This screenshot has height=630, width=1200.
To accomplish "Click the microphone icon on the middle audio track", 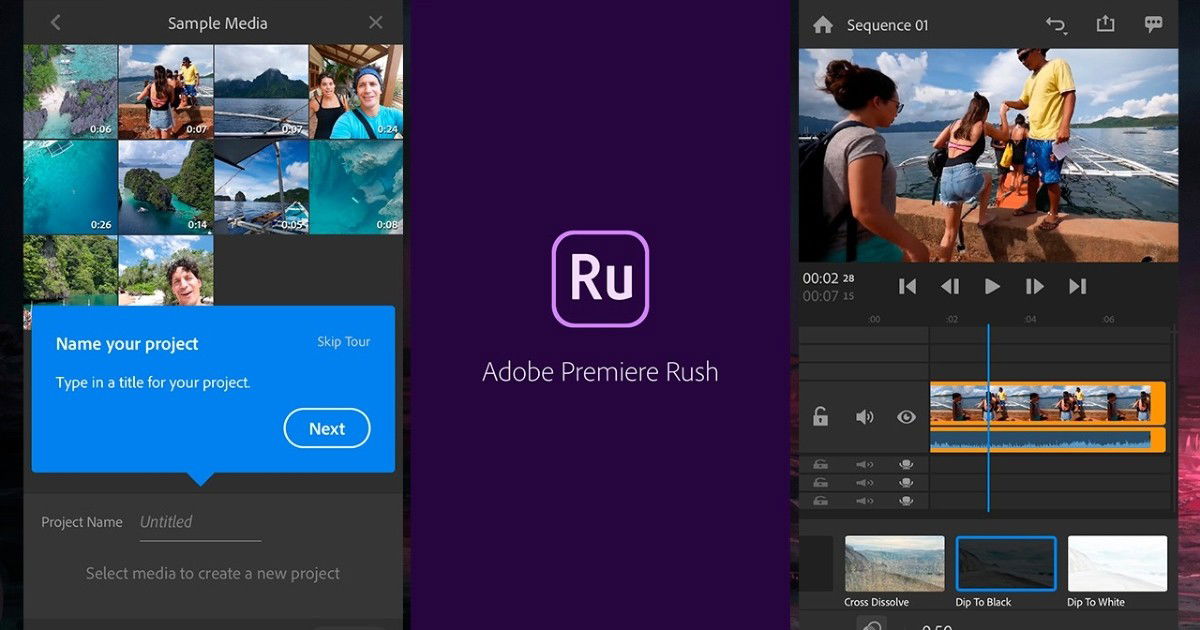I will [x=906, y=482].
